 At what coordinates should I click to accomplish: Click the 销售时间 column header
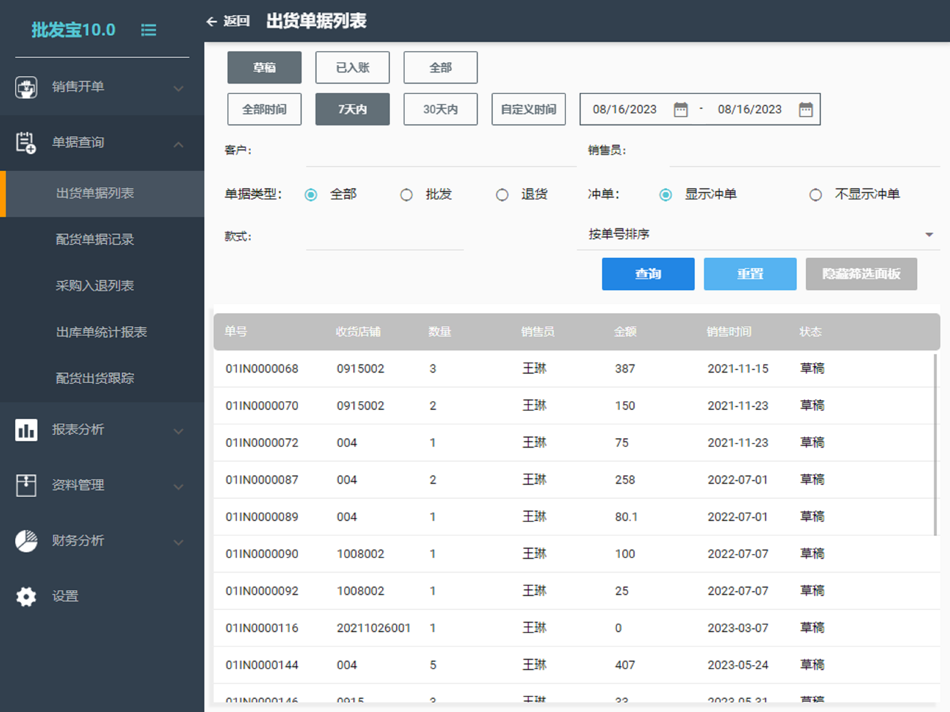[729, 331]
